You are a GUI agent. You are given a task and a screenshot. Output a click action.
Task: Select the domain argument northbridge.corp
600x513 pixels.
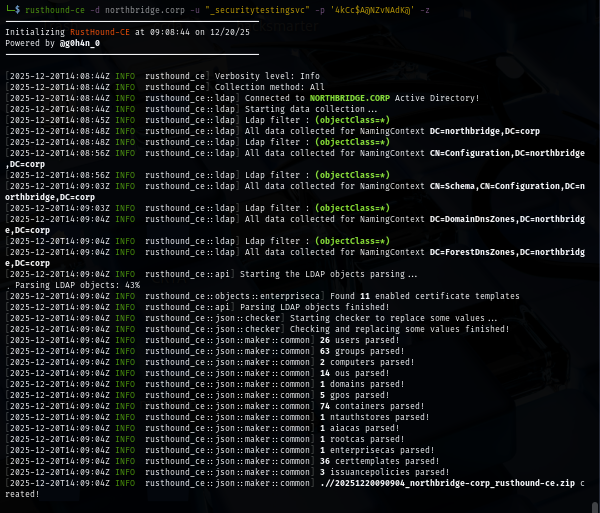(x=145, y=10)
